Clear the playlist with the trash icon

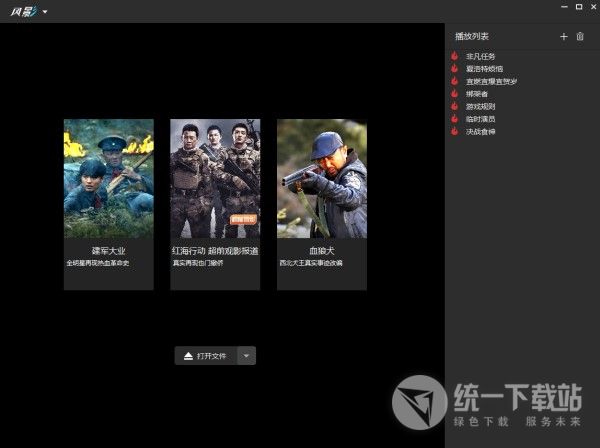pyautogui.click(x=580, y=36)
